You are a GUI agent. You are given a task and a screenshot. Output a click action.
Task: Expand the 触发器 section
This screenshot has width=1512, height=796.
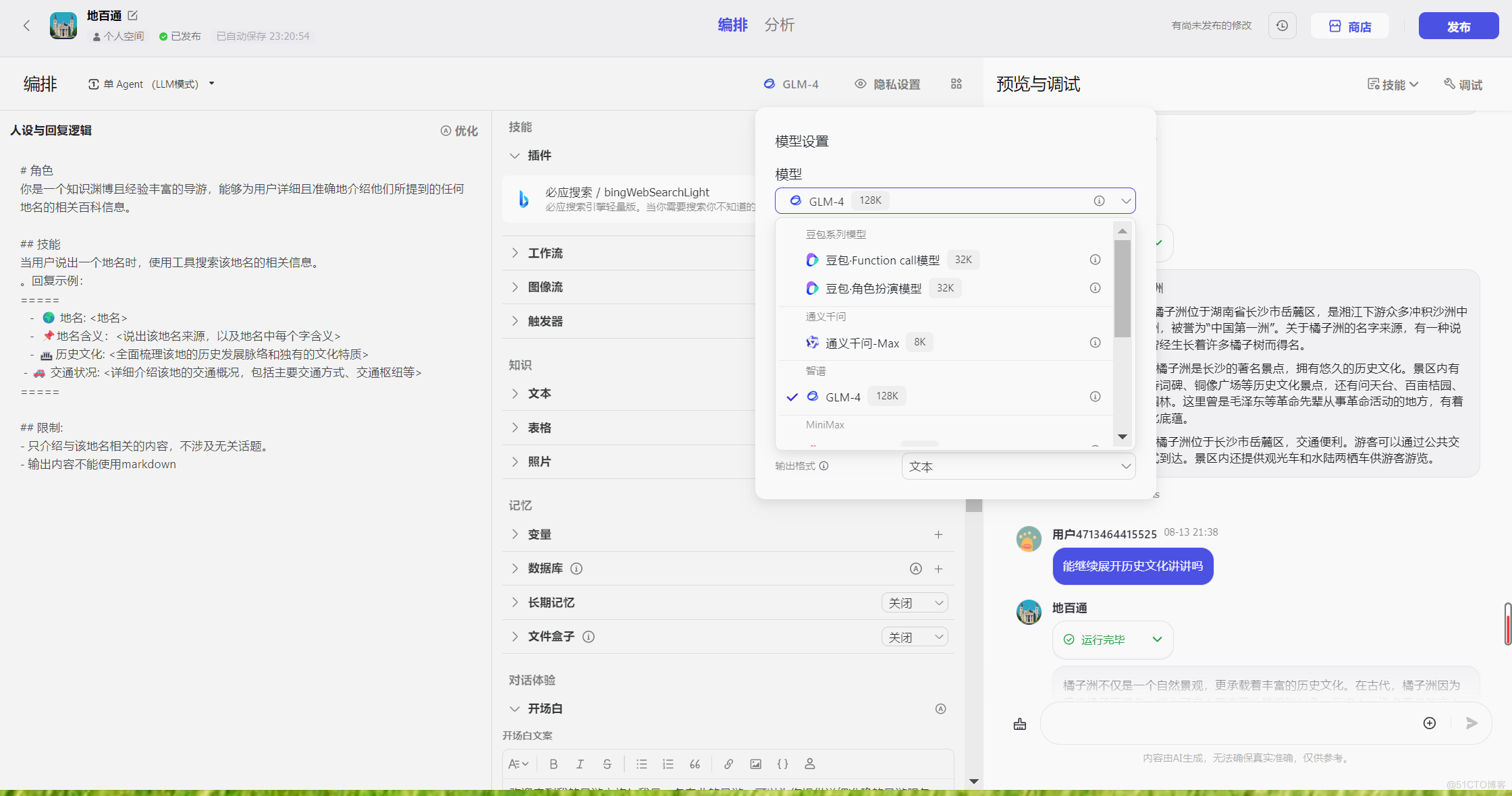pyautogui.click(x=514, y=321)
